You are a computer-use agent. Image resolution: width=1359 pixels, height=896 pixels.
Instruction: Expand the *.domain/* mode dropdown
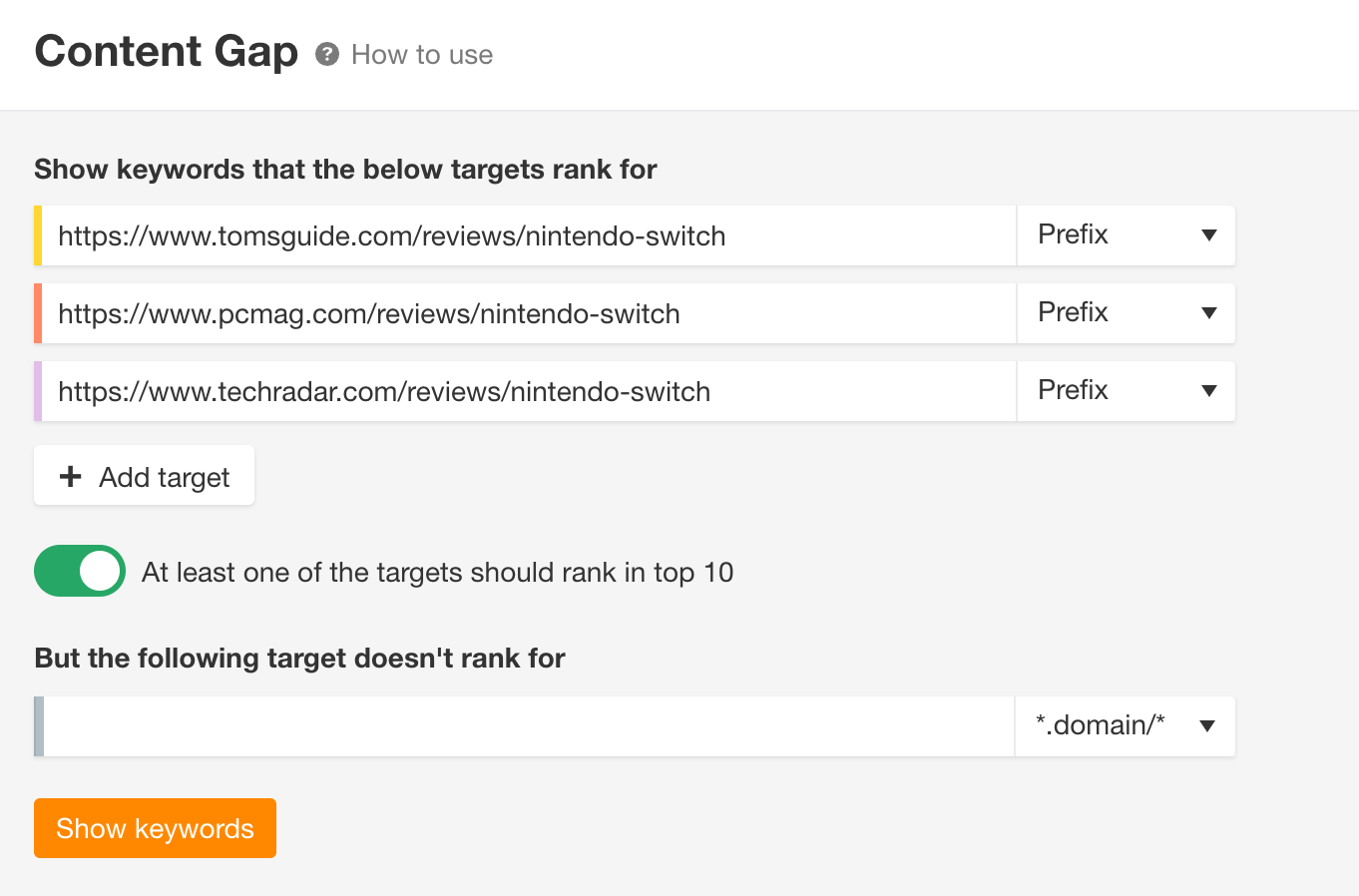(1126, 726)
